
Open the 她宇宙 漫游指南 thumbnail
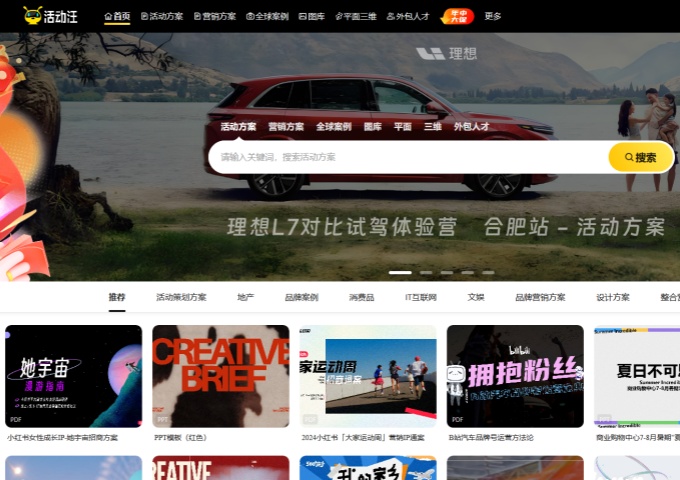[x=73, y=376]
